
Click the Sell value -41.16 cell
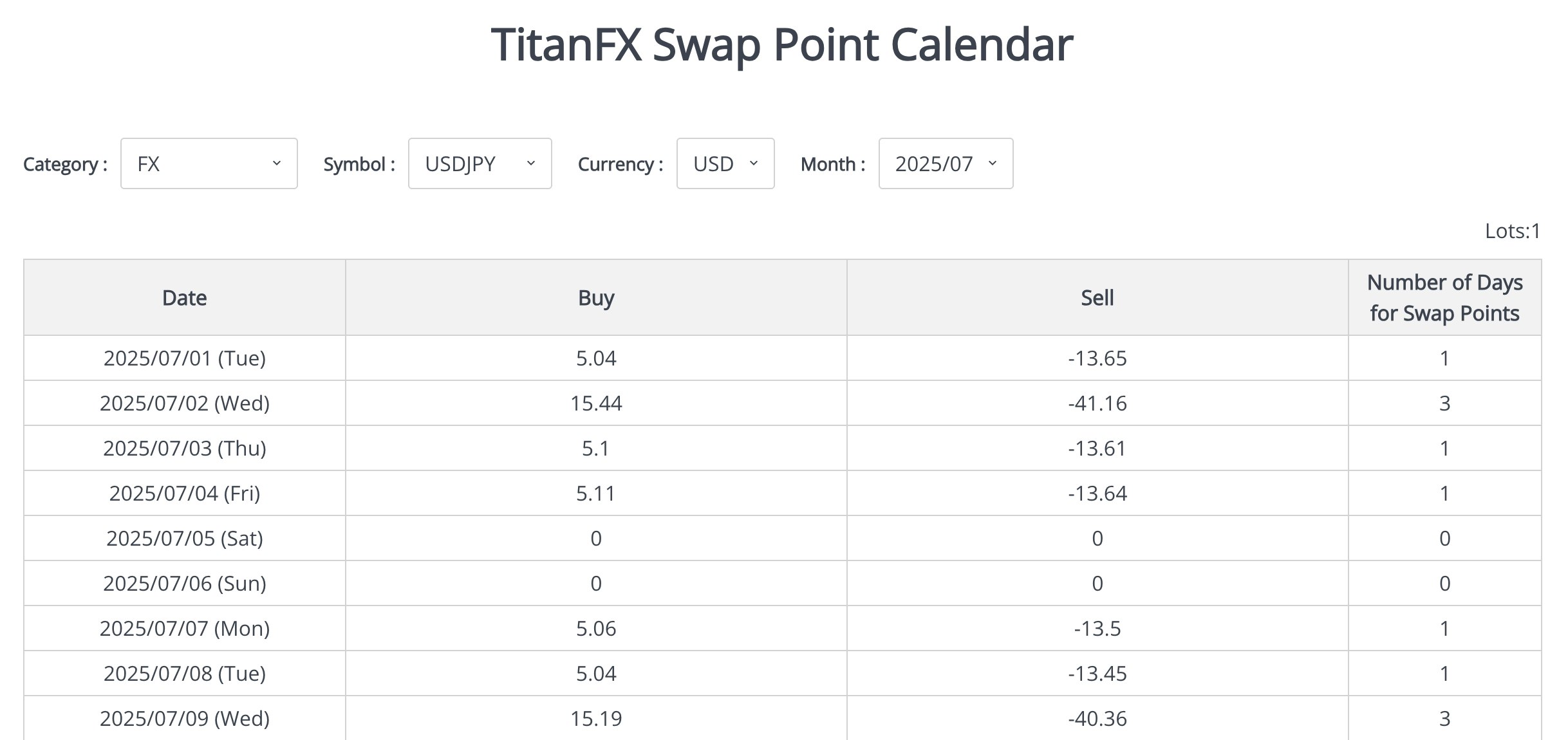coord(1097,403)
